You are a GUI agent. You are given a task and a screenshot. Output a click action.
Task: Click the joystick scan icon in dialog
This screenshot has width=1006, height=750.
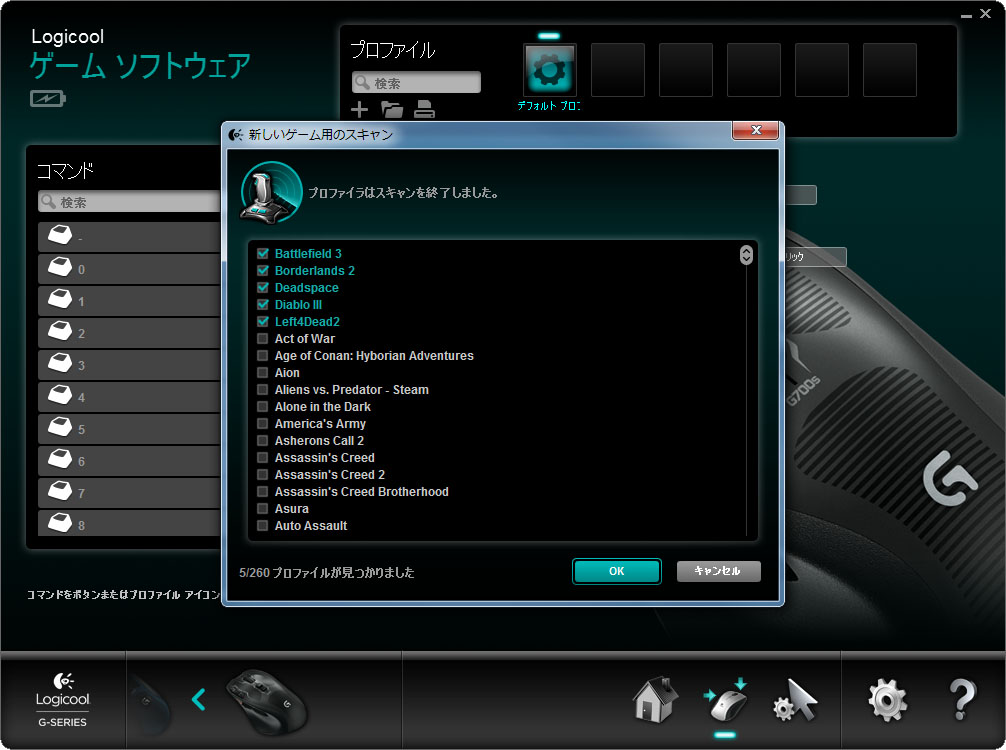click(x=271, y=192)
